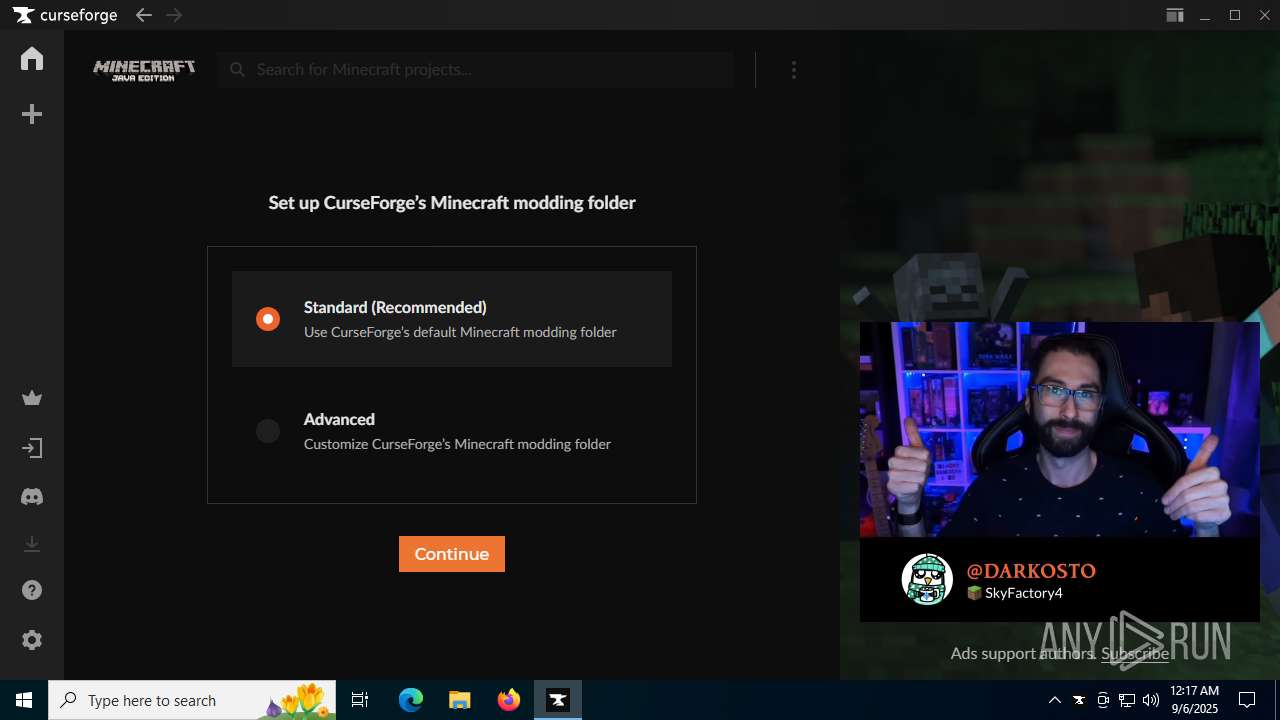Show hidden system tray icons
1280x720 pixels.
1054,700
